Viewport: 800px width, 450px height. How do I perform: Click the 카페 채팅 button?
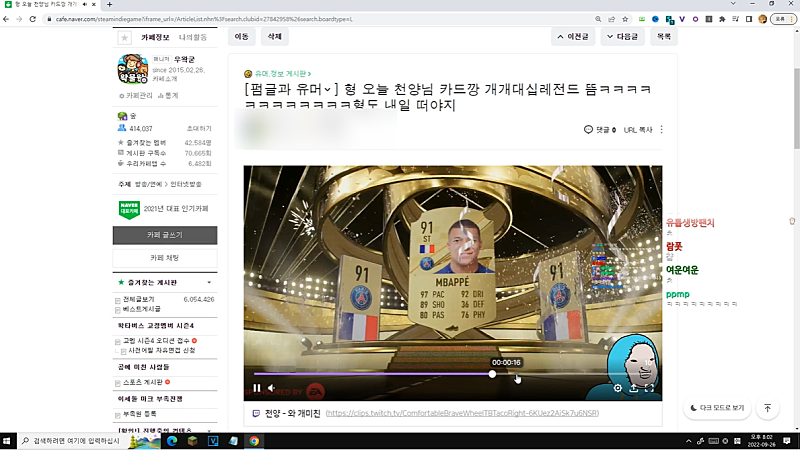[165, 258]
